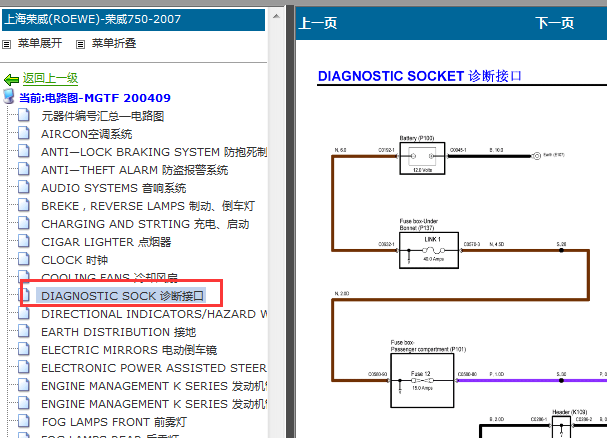Screen dimensions: 607x438
Task: Click page icon beside AUDIO SYSTEMS 音响系统
Action: 24,187
